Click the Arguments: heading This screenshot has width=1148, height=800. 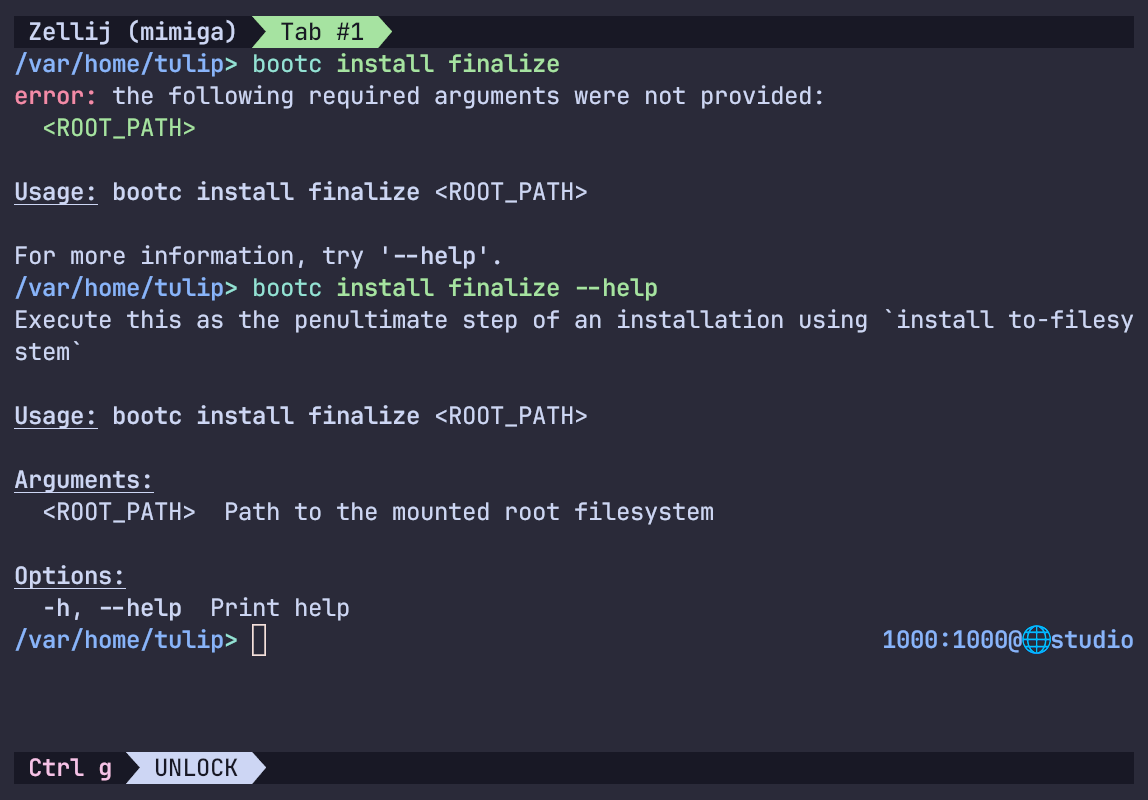point(83,480)
